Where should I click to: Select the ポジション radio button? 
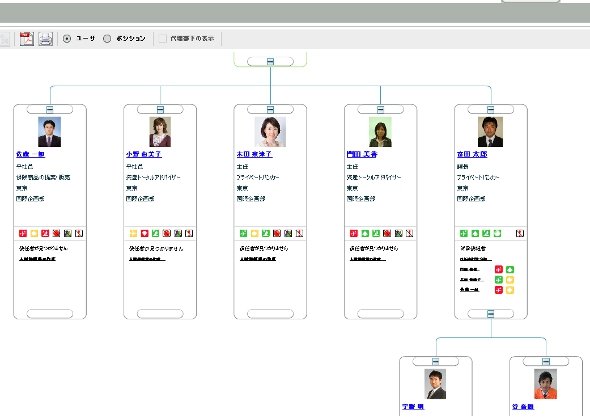(x=107, y=38)
